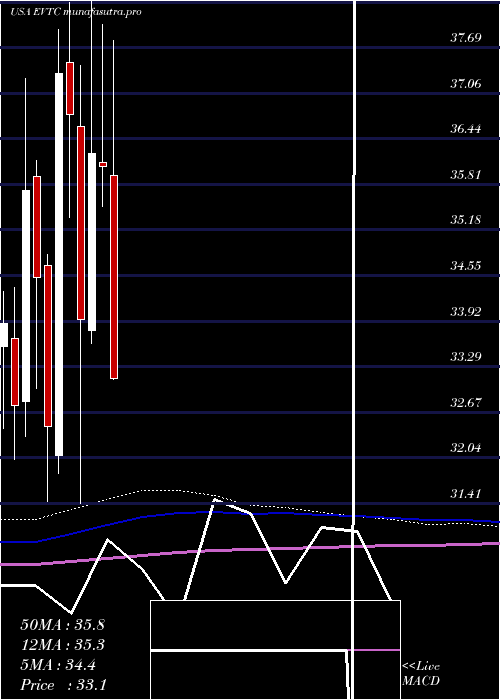Click the 35.81 price axis label
The height and width of the screenshot is (700, 500).
[466, 175]
